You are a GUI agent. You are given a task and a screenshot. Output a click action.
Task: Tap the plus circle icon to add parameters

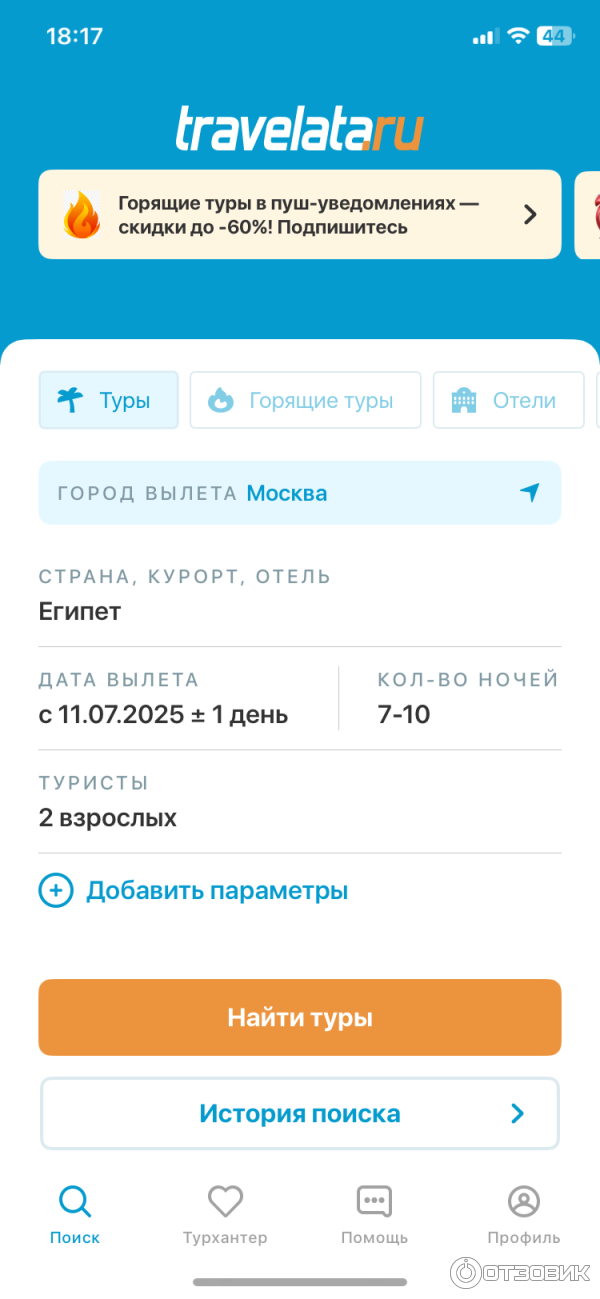click(56, 890)
